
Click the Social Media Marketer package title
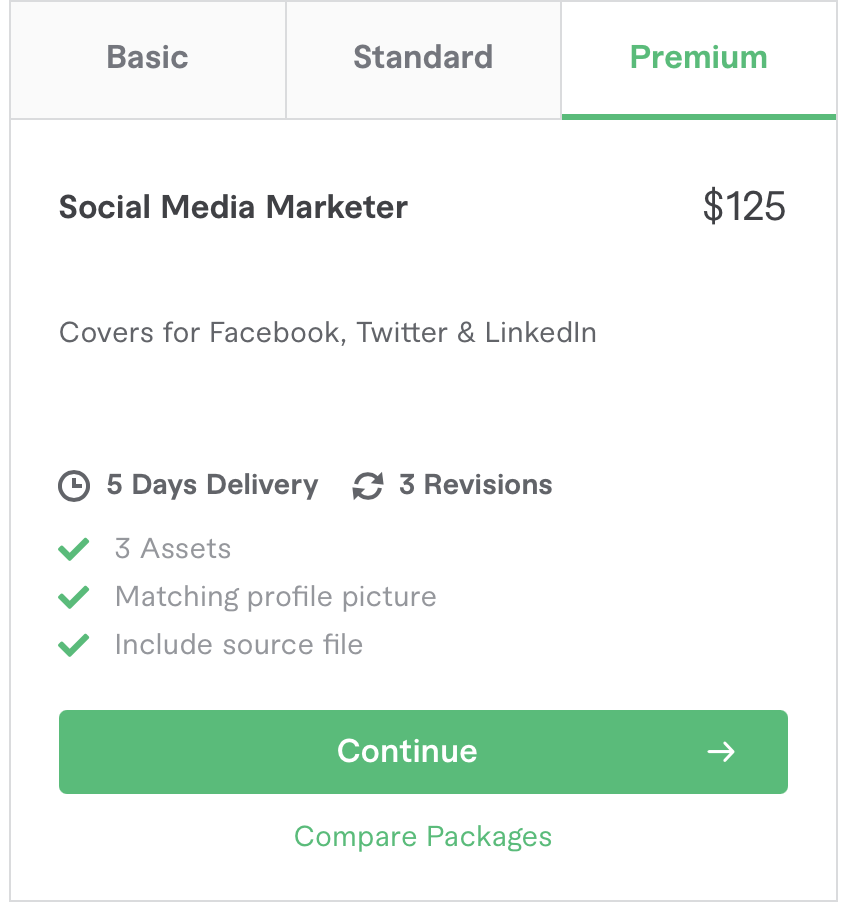(233, 207)
